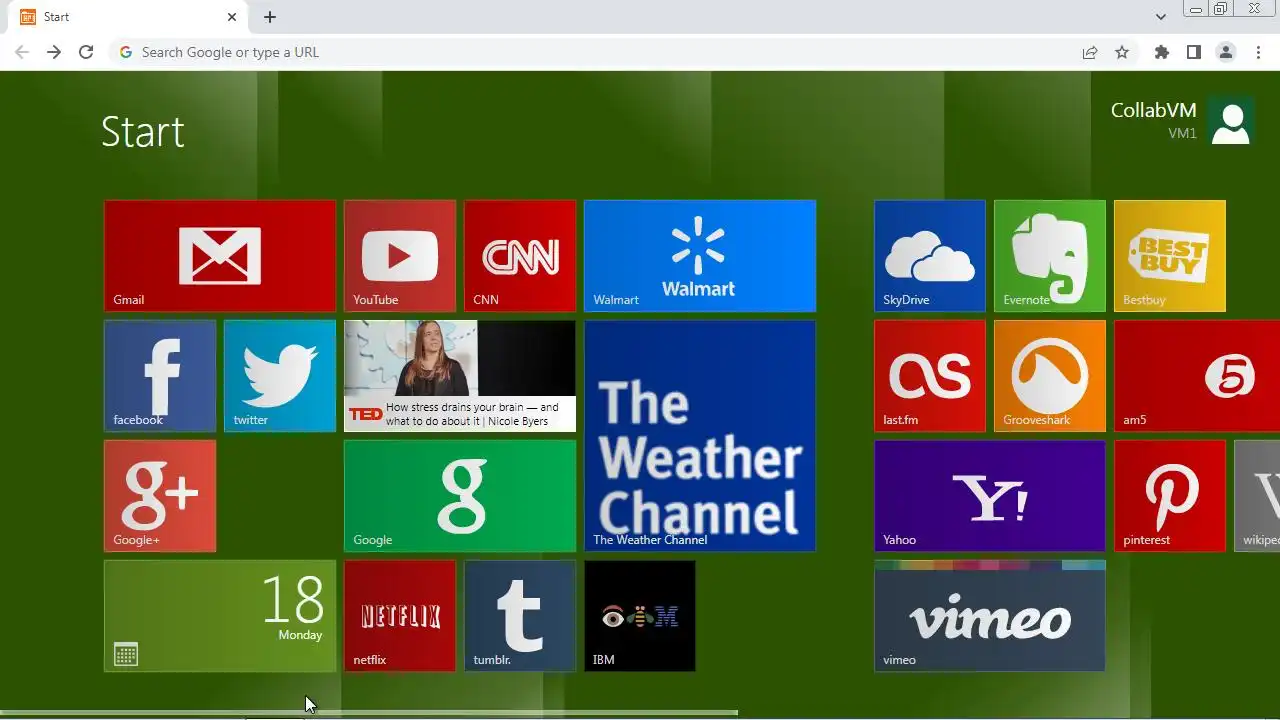This screenshot has width=1280, height=720.
Task: Open the Chrome profile menu
Action: pyautogui.click(x=1226, y=52)
